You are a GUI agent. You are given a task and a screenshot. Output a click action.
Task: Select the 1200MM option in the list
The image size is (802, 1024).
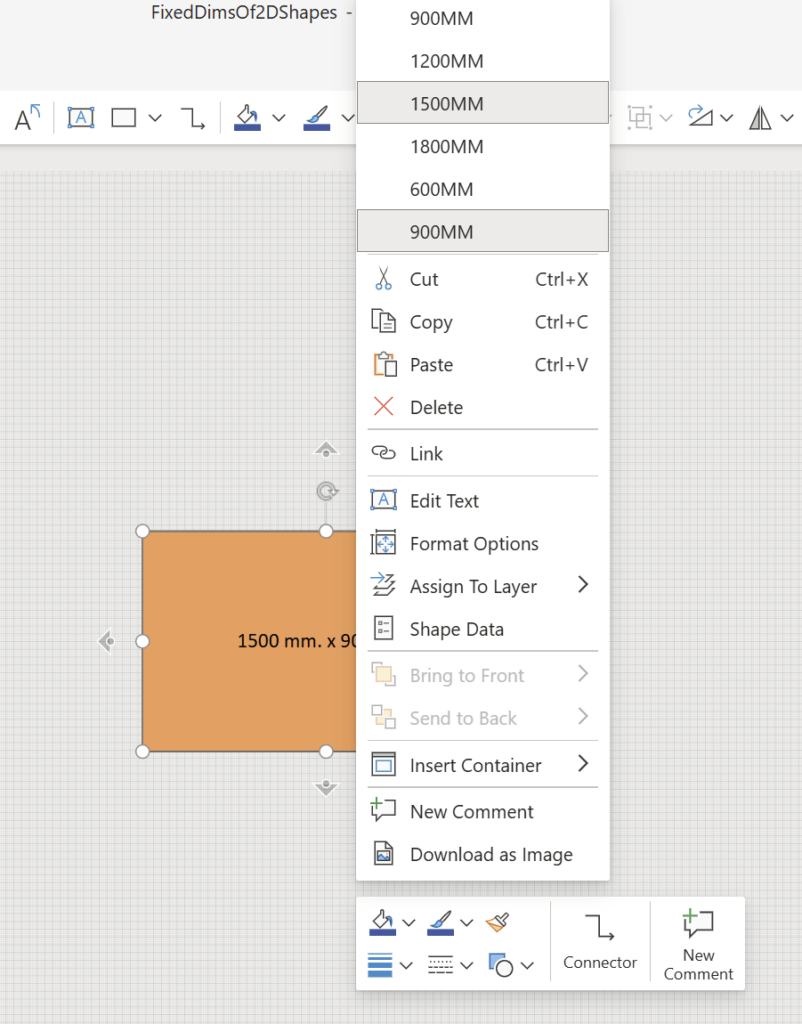coord(449,61)
